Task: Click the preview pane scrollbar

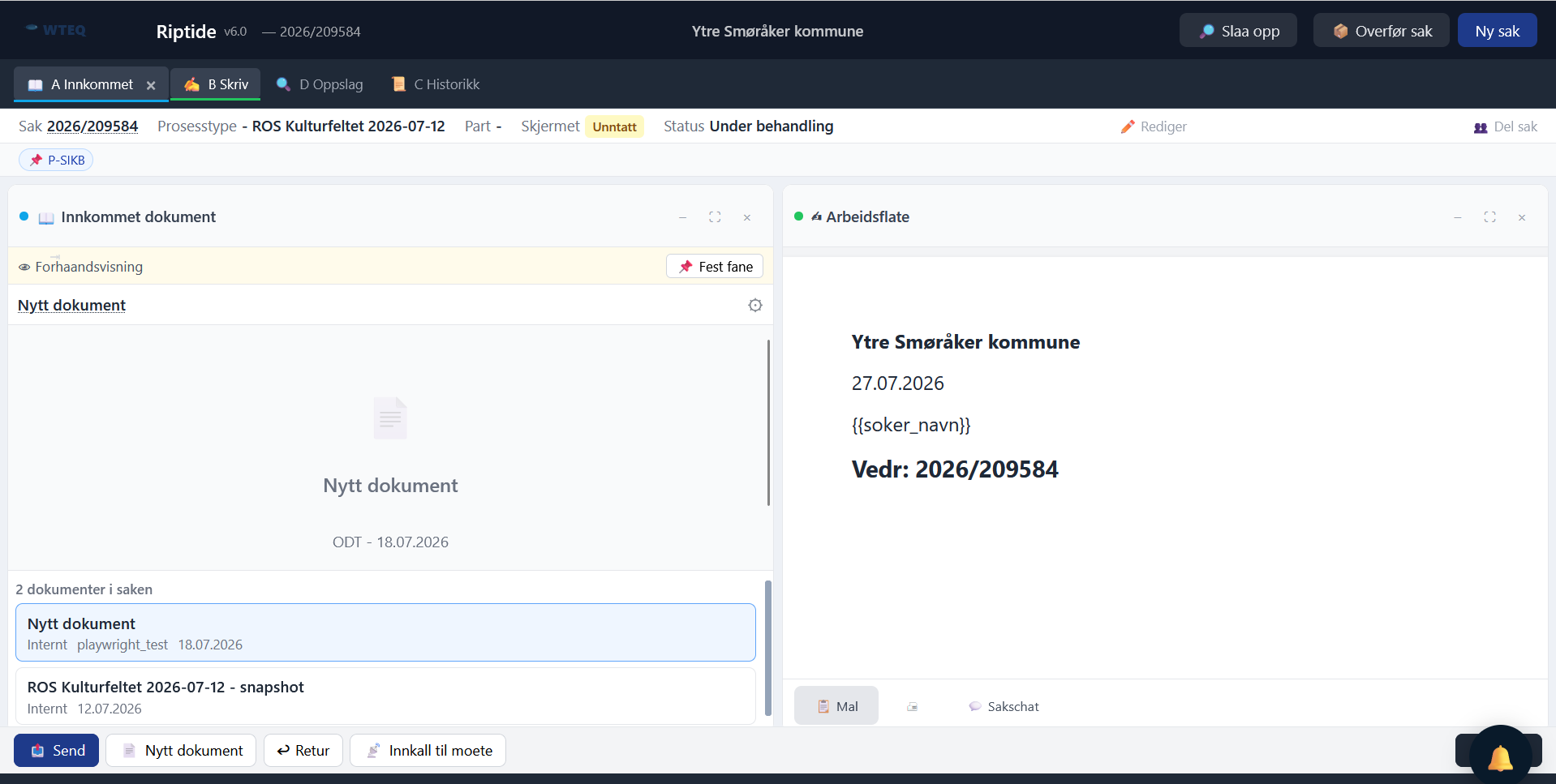Action: pos(768,422)
